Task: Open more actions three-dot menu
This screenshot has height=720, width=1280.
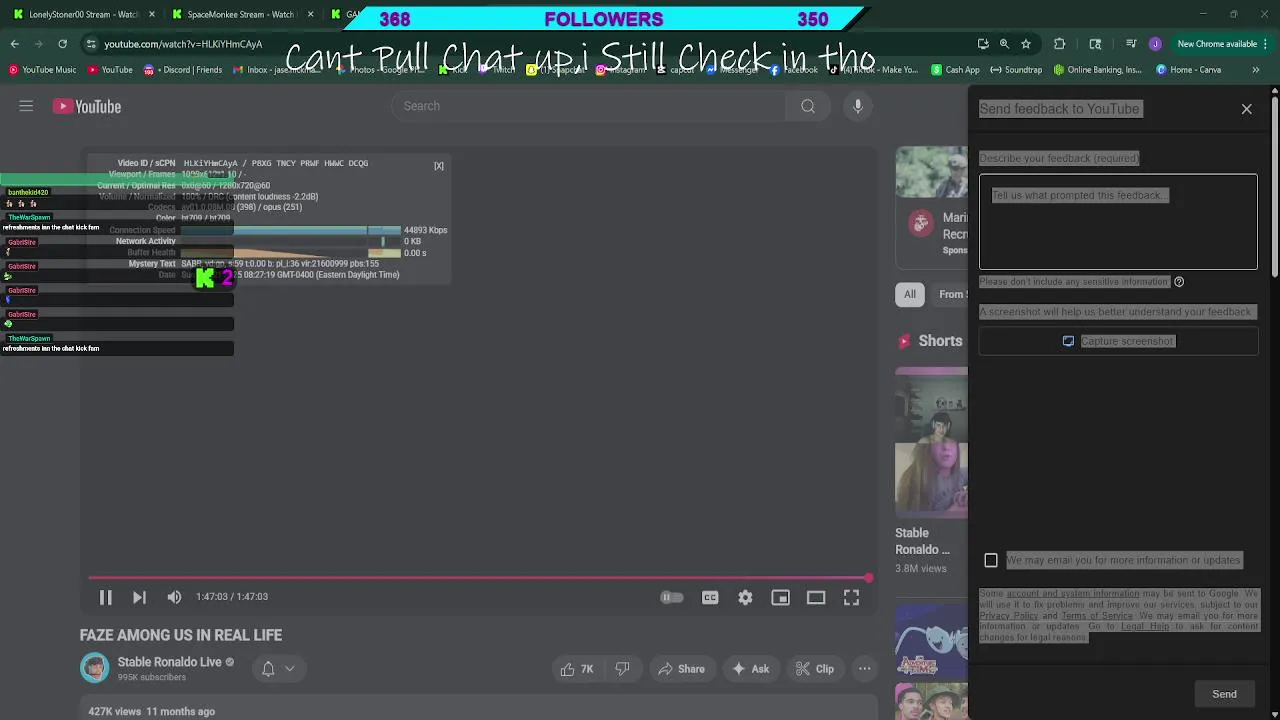Action: [x=864, y=669]
